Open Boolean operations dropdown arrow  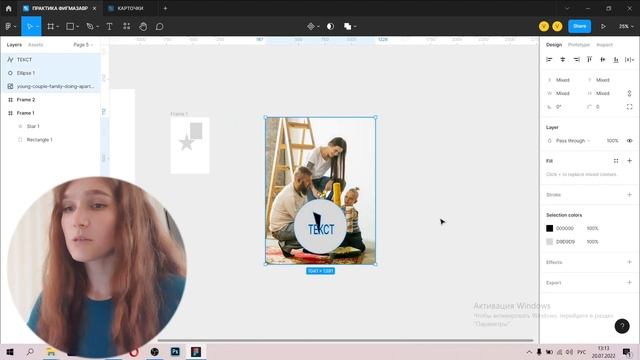[x=355, y=27]
